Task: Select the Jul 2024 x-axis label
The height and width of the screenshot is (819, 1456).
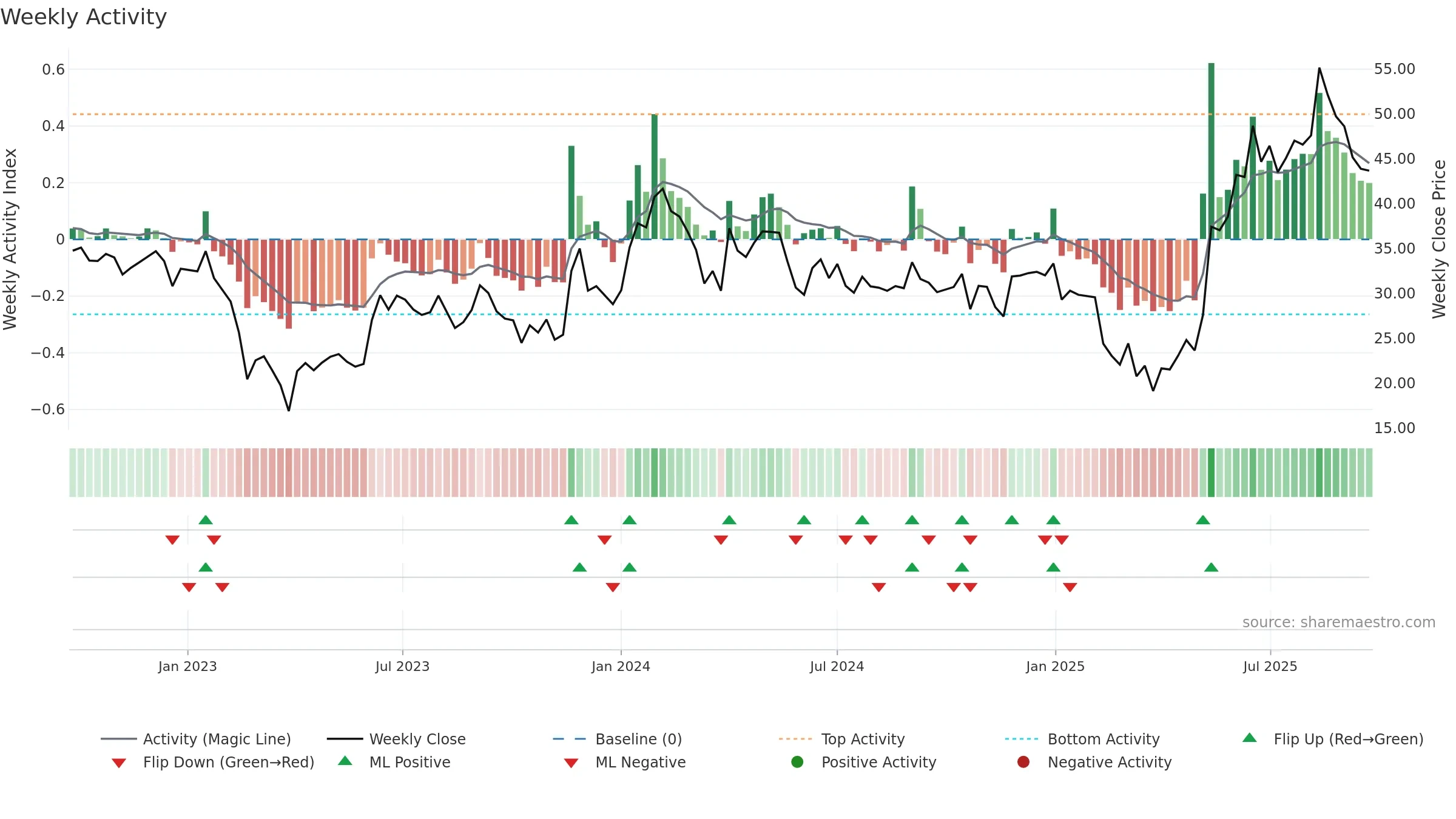Action: (837, 666)
